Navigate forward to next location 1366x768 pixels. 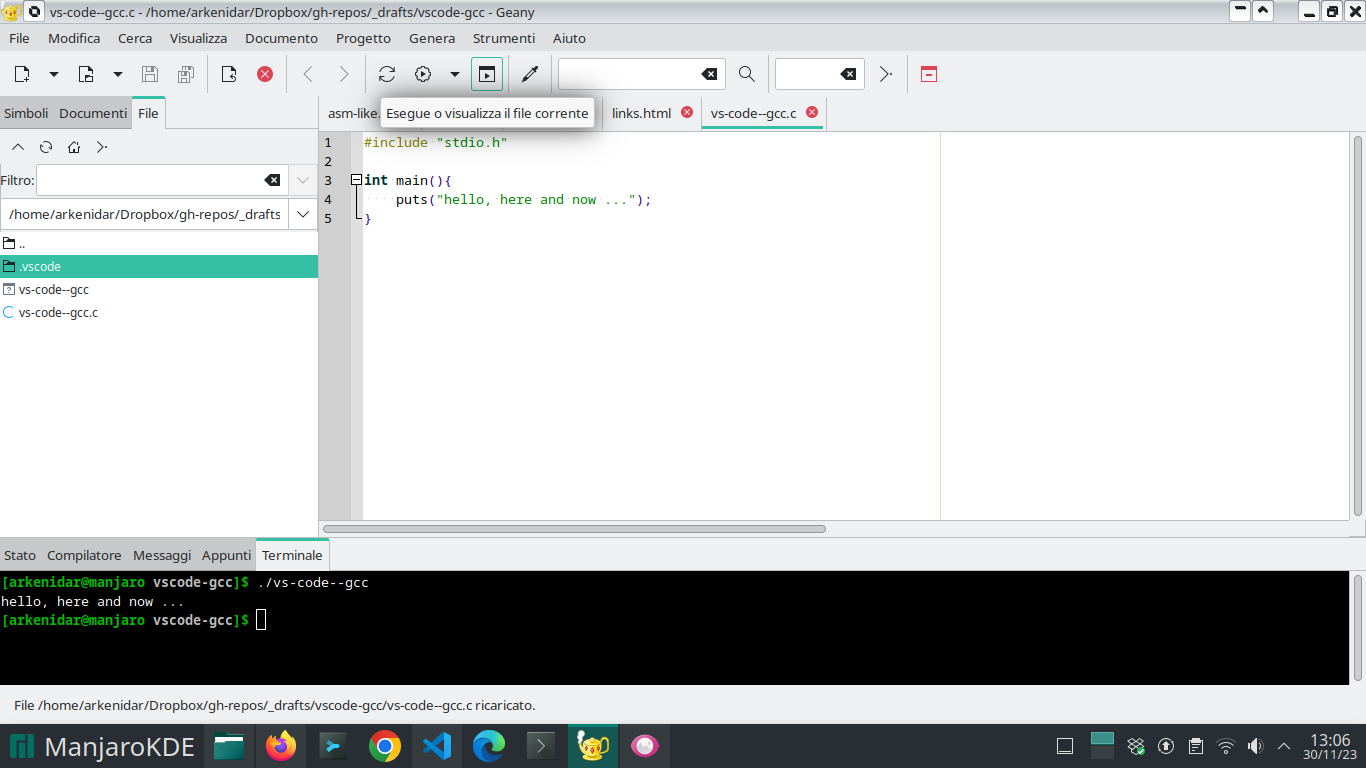tap(344, 74)
